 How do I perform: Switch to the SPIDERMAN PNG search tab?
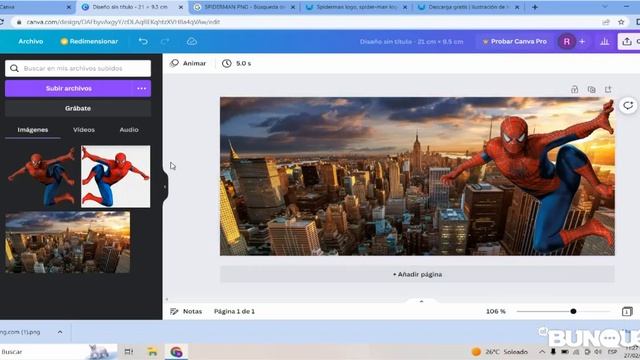pos(244,7)
